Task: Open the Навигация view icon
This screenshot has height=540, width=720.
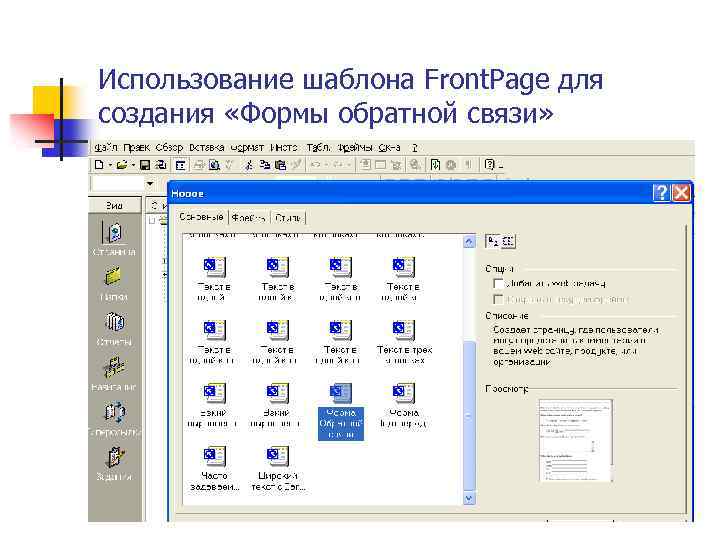Action: [x=114, y=366]
